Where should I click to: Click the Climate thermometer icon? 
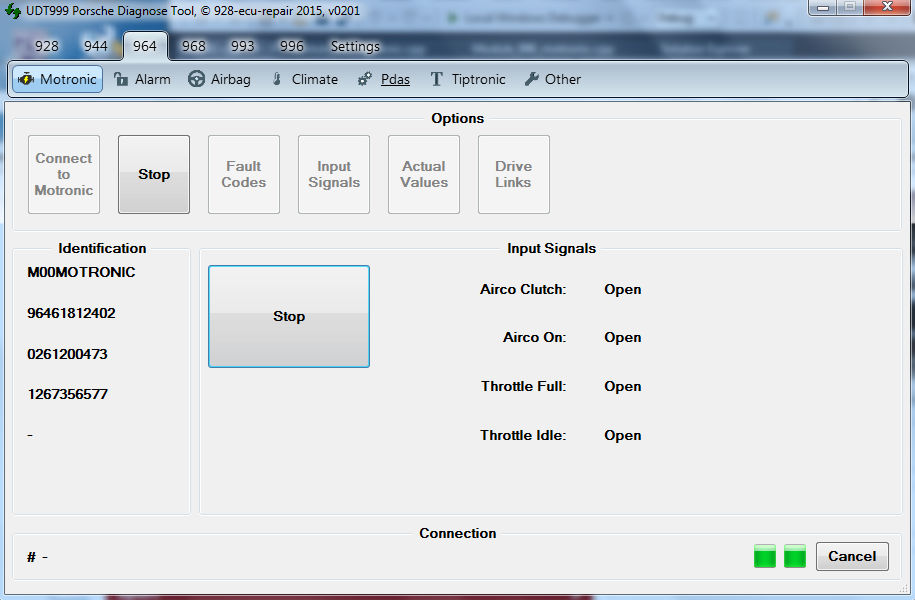[278, 79]
